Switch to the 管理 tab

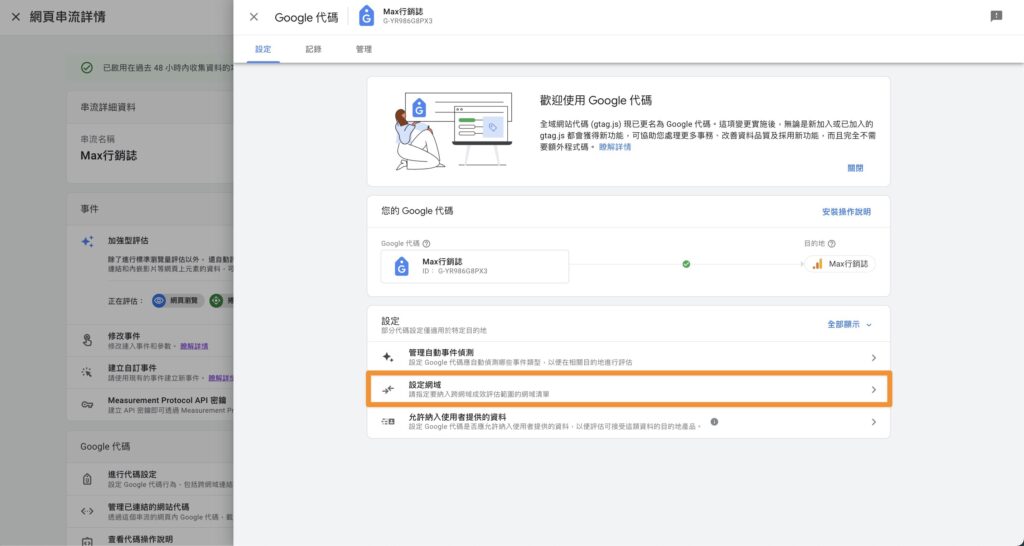[x=364, y=49]
